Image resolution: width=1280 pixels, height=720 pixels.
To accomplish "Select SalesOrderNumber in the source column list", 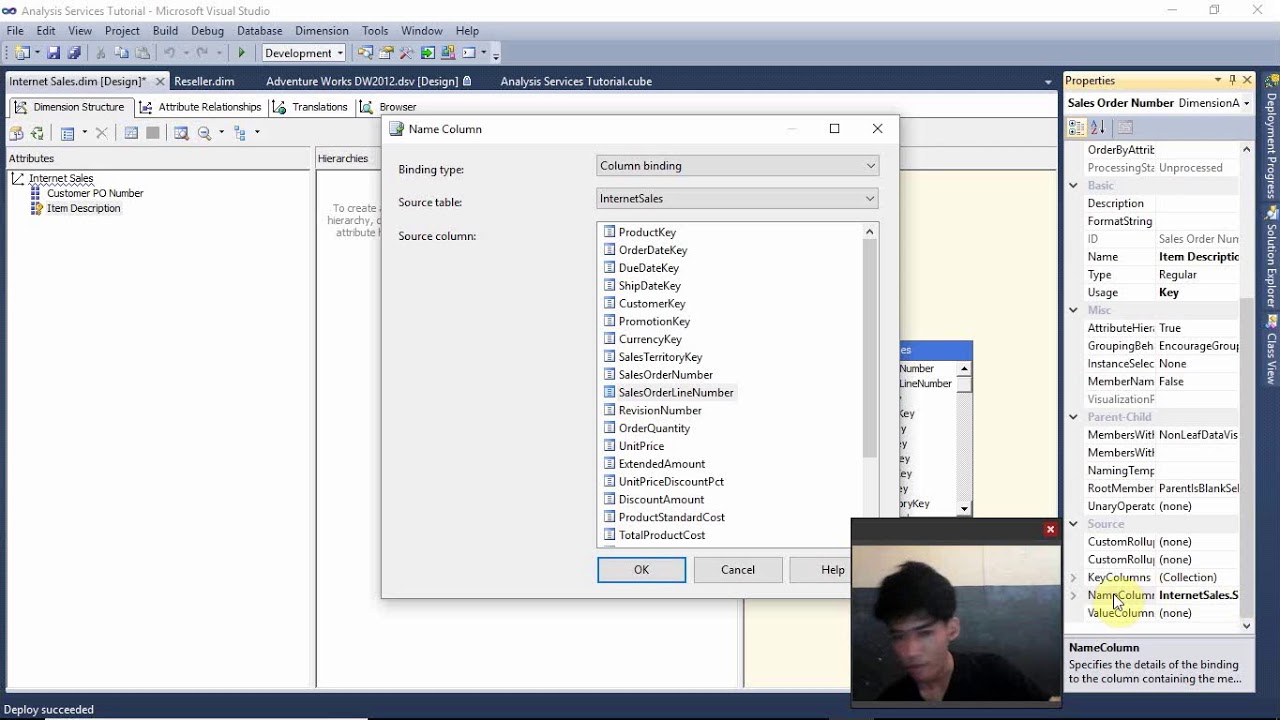I will [x=665, y=375].
